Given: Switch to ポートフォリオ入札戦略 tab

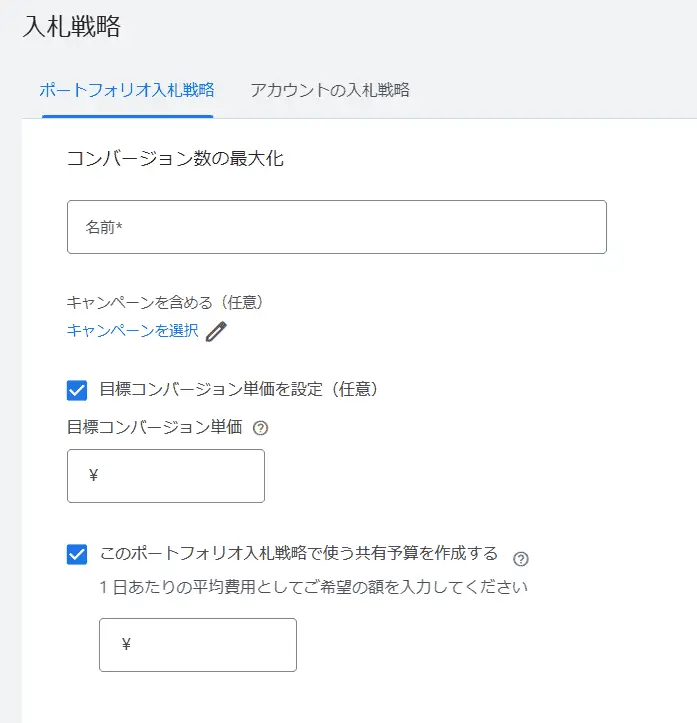Looking at the screenshot, I should click(127, 90).
